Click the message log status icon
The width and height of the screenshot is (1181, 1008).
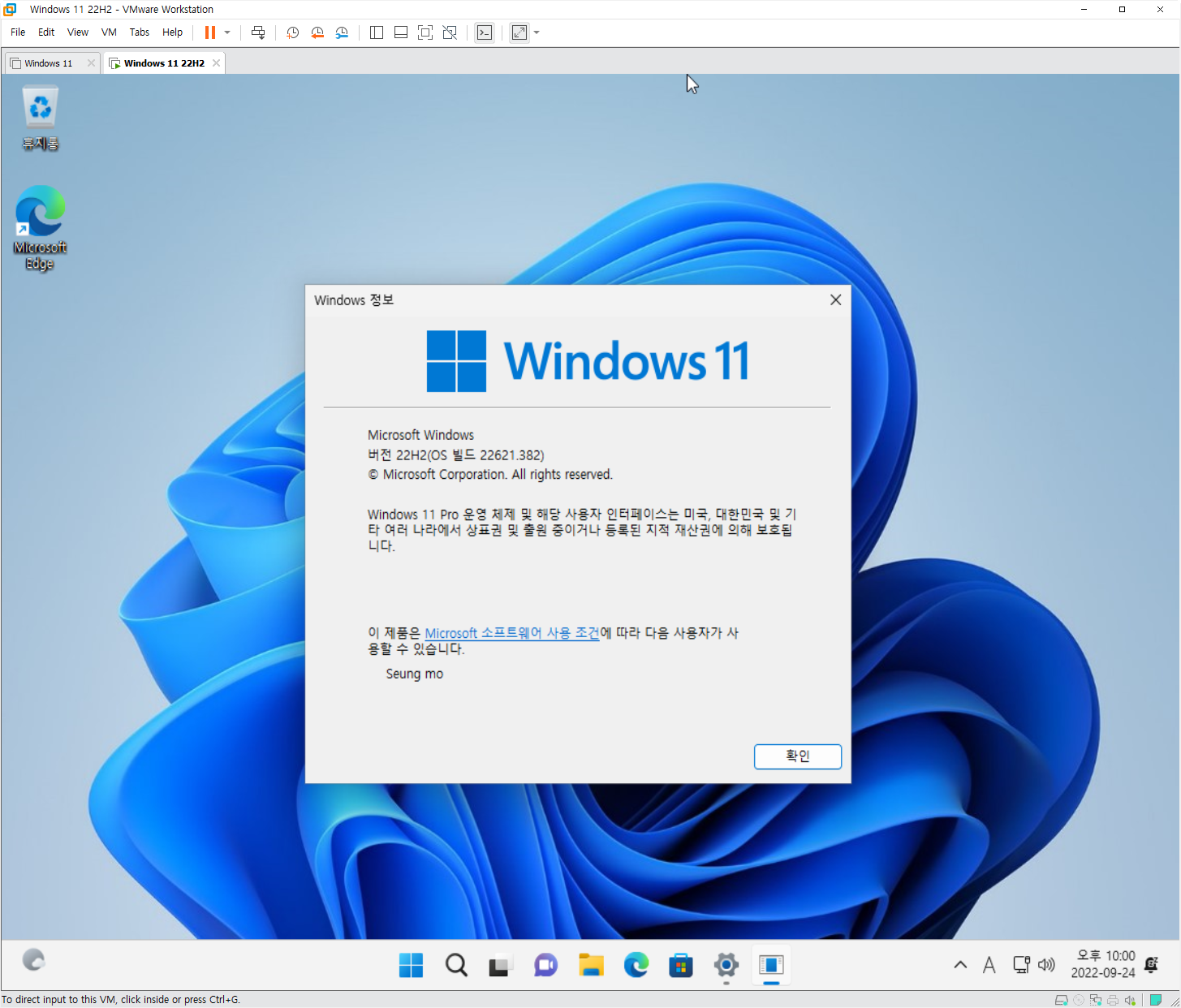[x=1156, y=1000]
